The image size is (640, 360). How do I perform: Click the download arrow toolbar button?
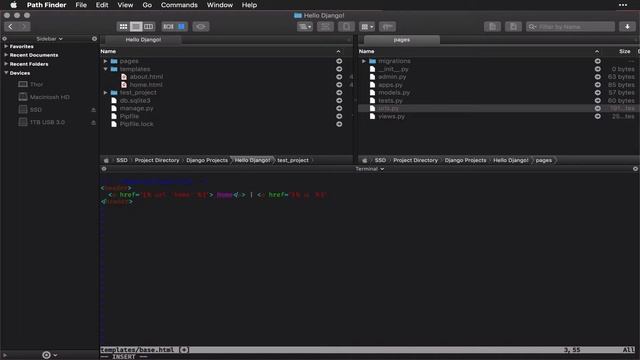pyautogui.click(x=627, y=27)
